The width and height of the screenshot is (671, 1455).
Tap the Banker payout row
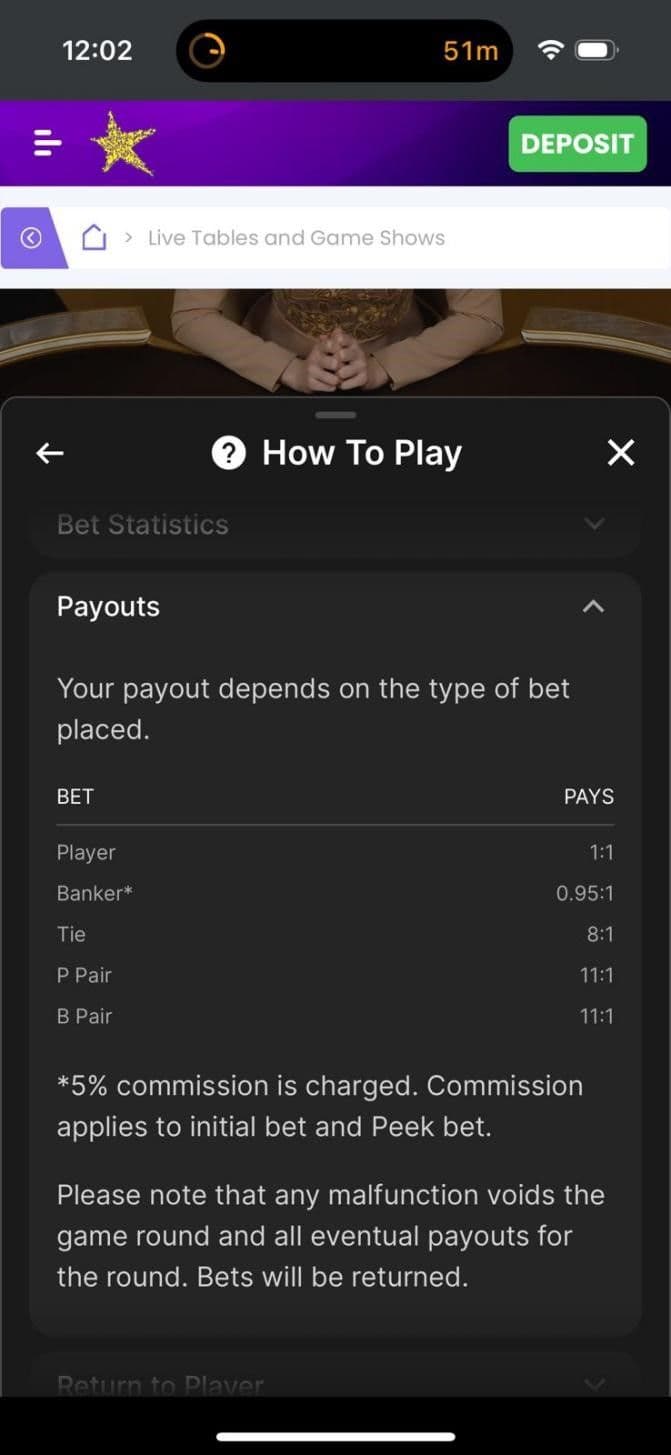[335, 893]
